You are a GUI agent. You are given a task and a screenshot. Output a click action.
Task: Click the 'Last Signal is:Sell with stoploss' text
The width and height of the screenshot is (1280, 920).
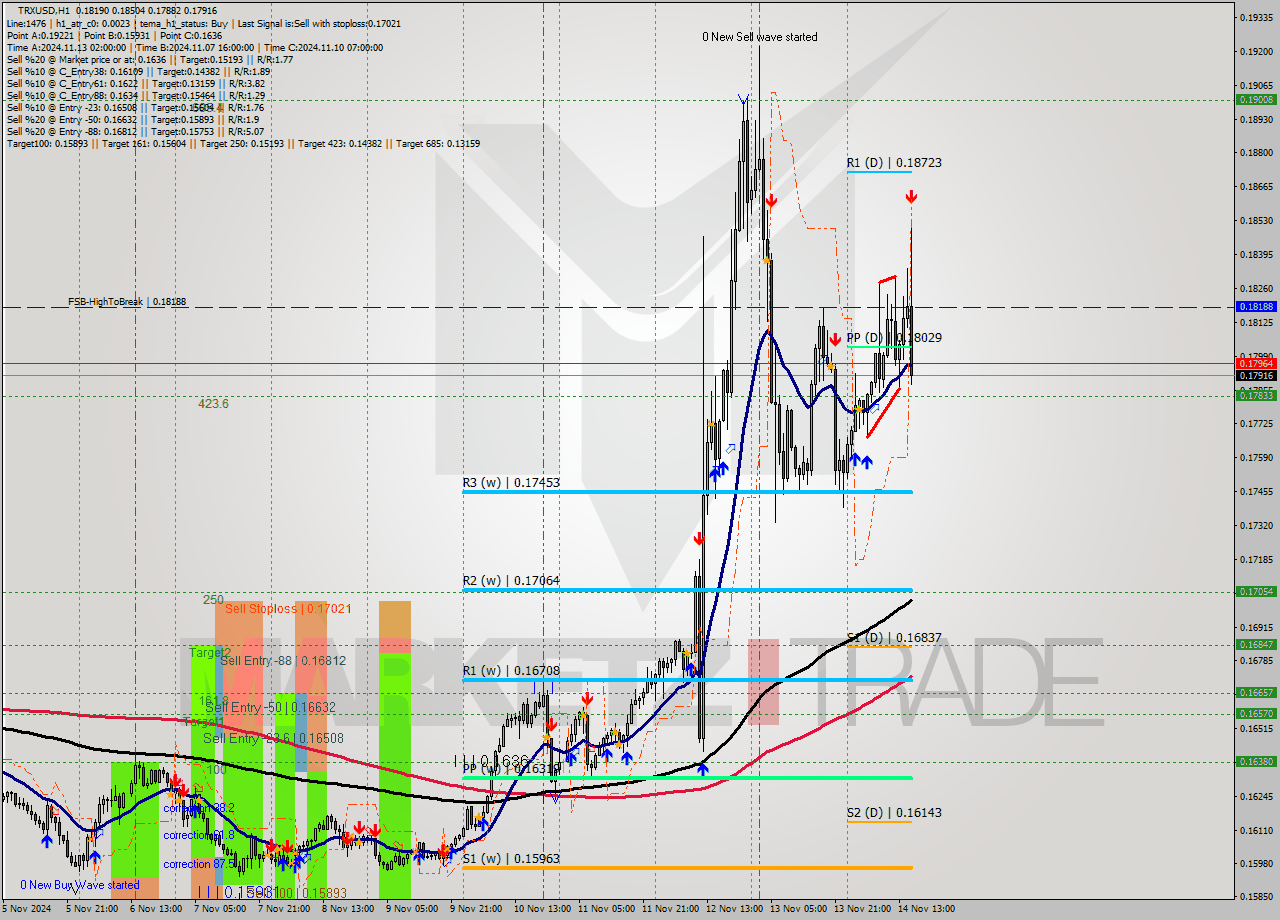coord(302,22)
